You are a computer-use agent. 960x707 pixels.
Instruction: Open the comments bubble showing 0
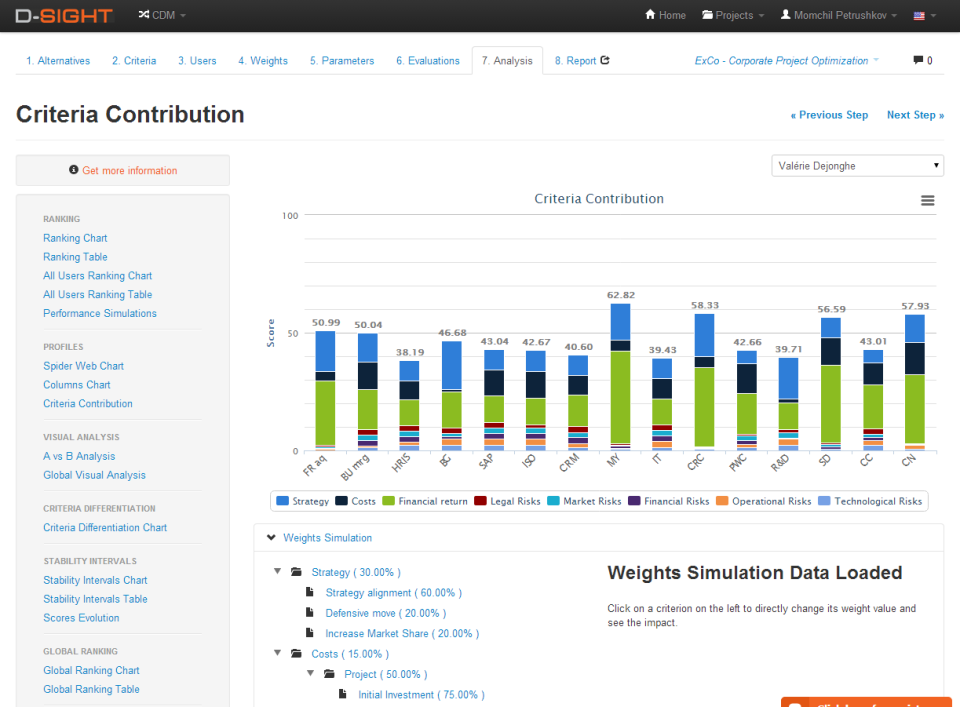click(x=921, y=60)
